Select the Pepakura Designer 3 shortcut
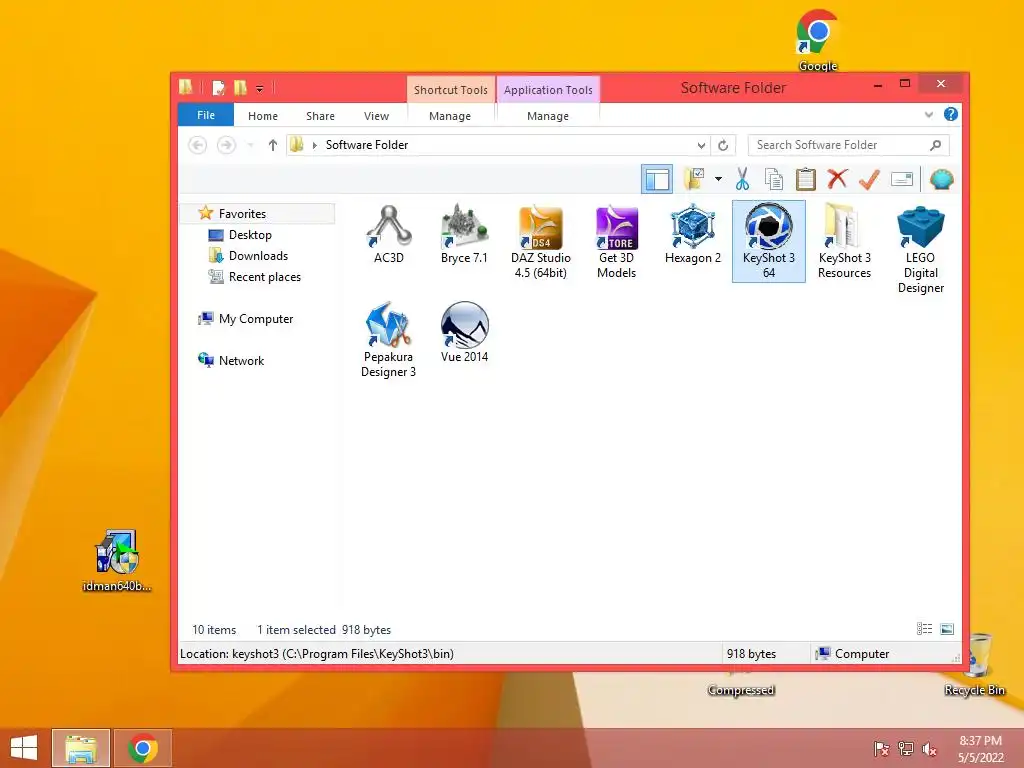This screenshot has height=768, width=1024. [x=389, y=340]
